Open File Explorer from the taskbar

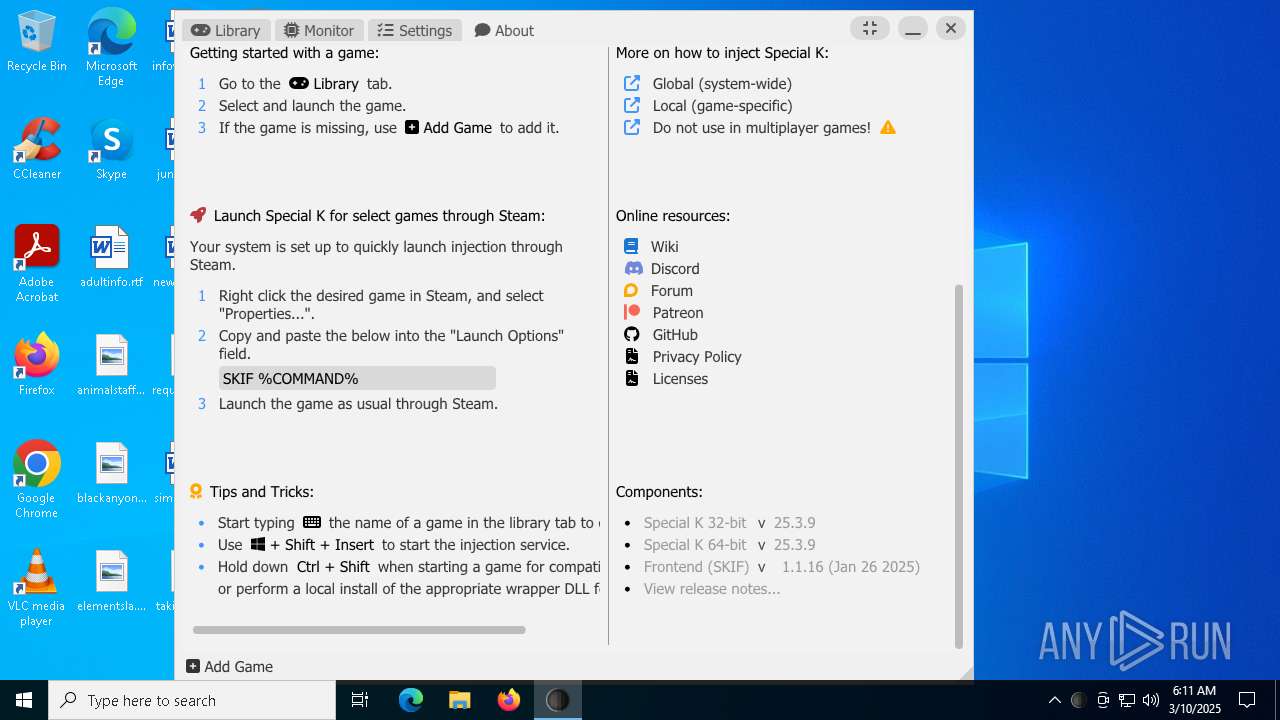(459, 700)
